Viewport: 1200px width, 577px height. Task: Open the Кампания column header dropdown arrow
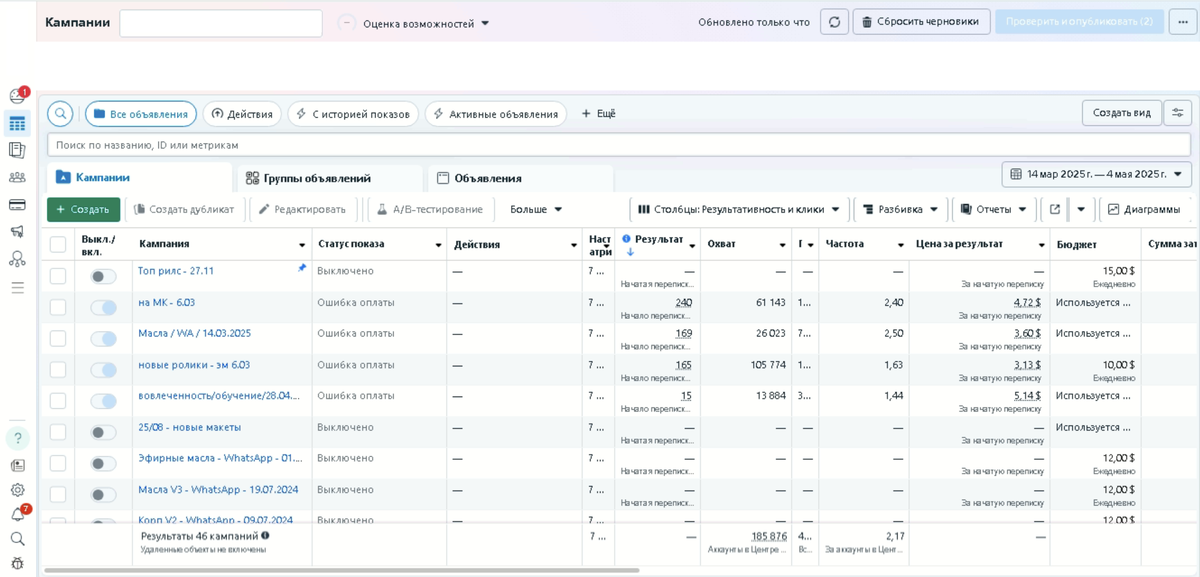coord(302,245)
